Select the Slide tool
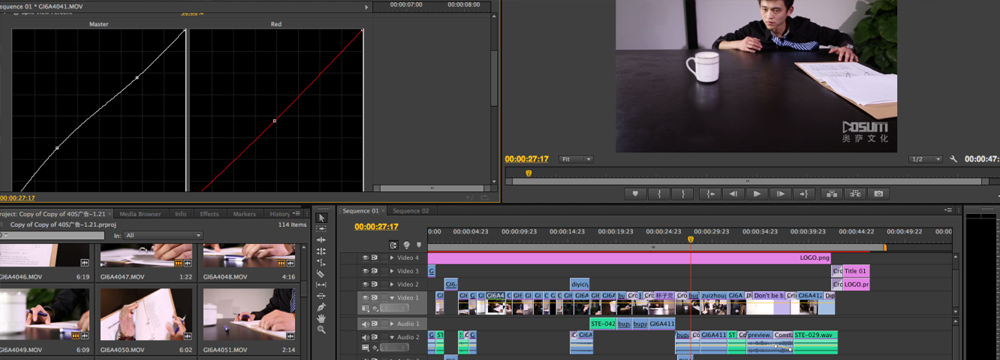Screen dimensions: 1000x360 [321, 296]
